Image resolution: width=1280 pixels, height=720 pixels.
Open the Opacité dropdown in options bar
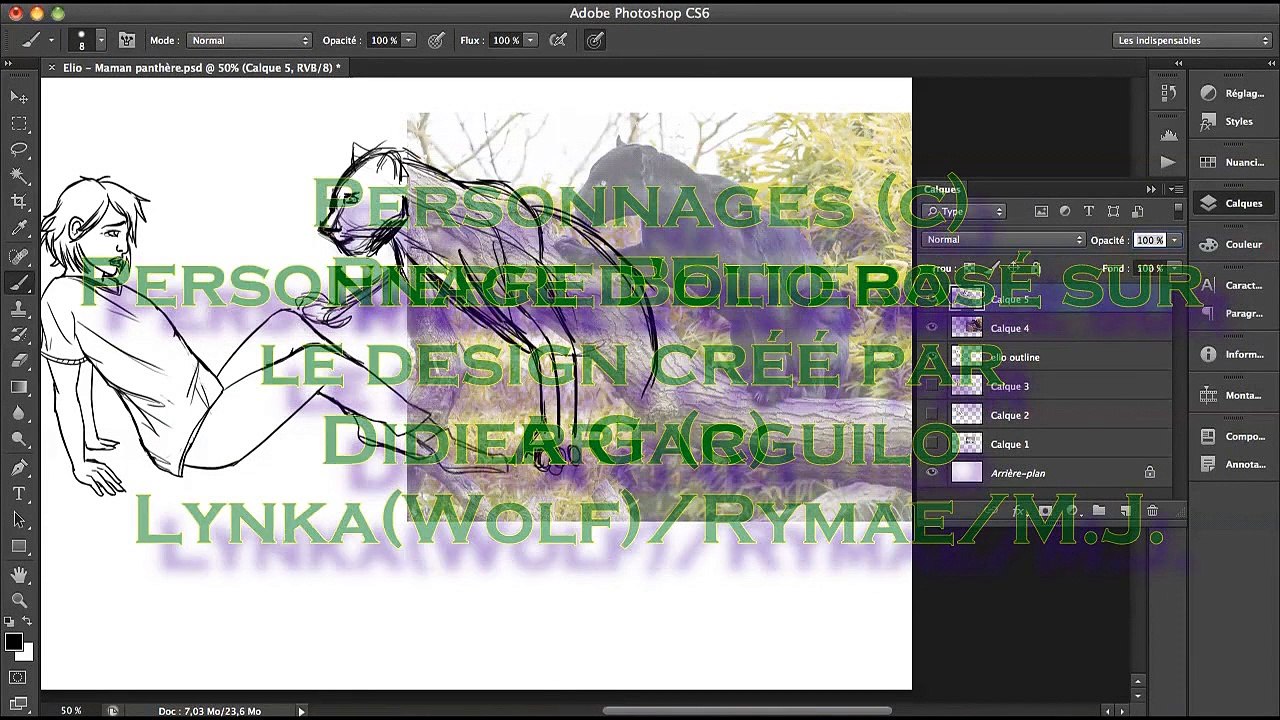pos(408,40)
